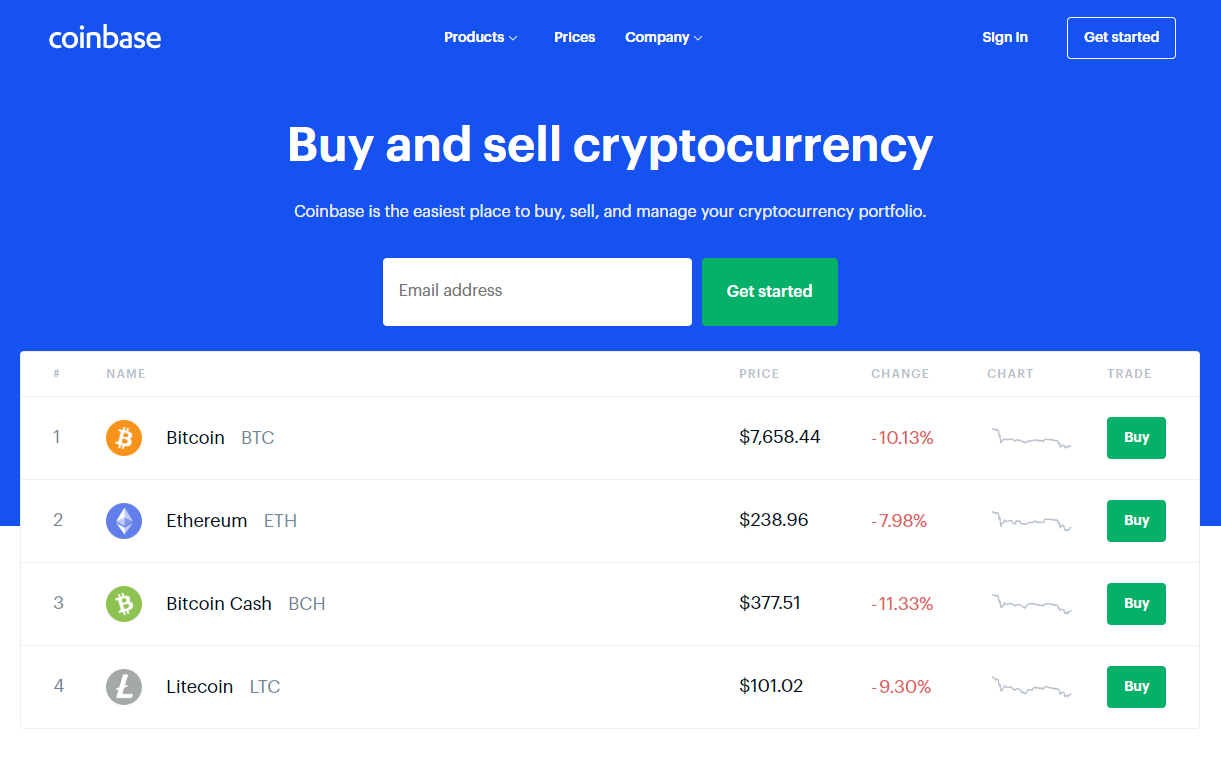Open the Bitcoin price sparkline chart

[1031, 437]
